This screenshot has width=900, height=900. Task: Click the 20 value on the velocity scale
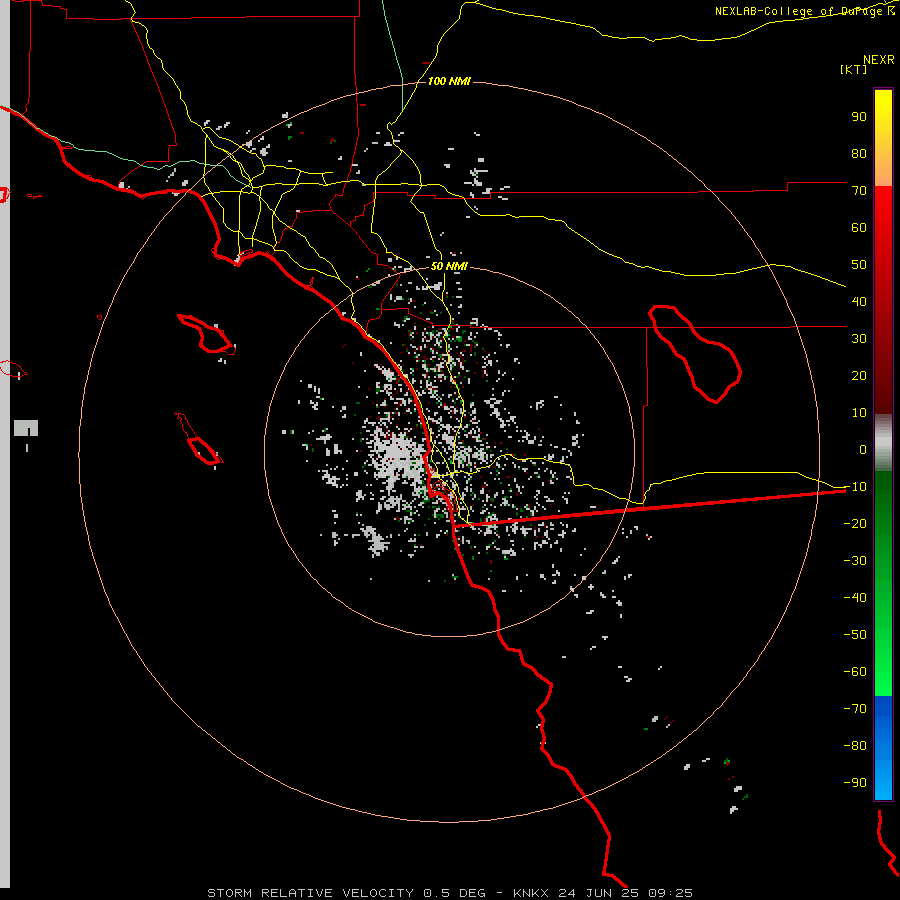coord(859,376)
